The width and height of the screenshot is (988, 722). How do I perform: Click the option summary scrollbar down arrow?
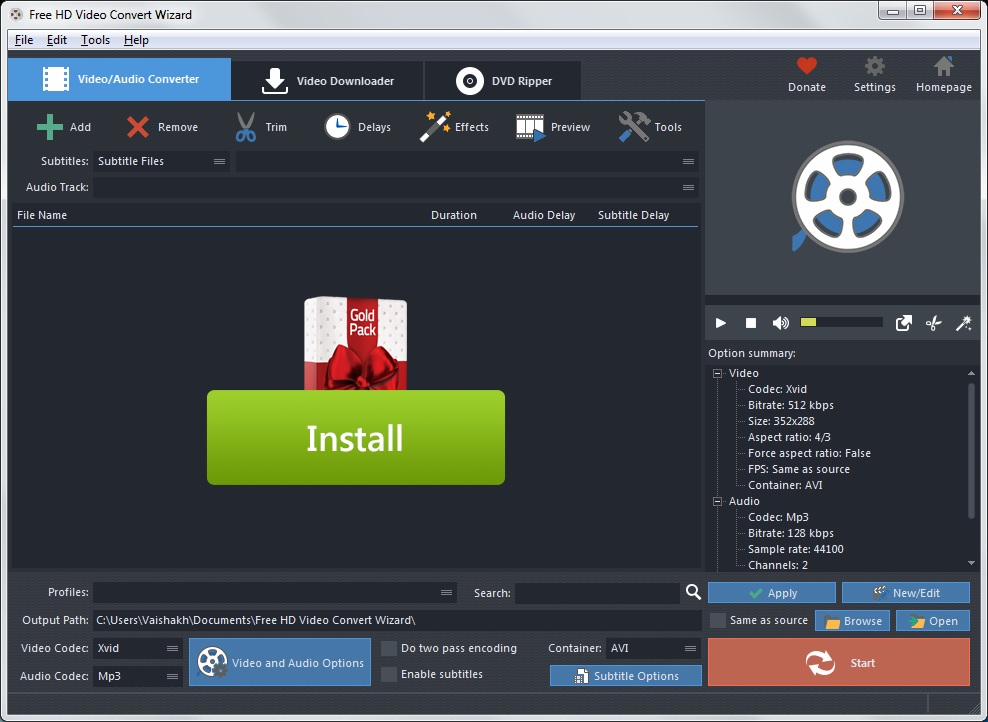pyautogui.click(x=971, y=563)
